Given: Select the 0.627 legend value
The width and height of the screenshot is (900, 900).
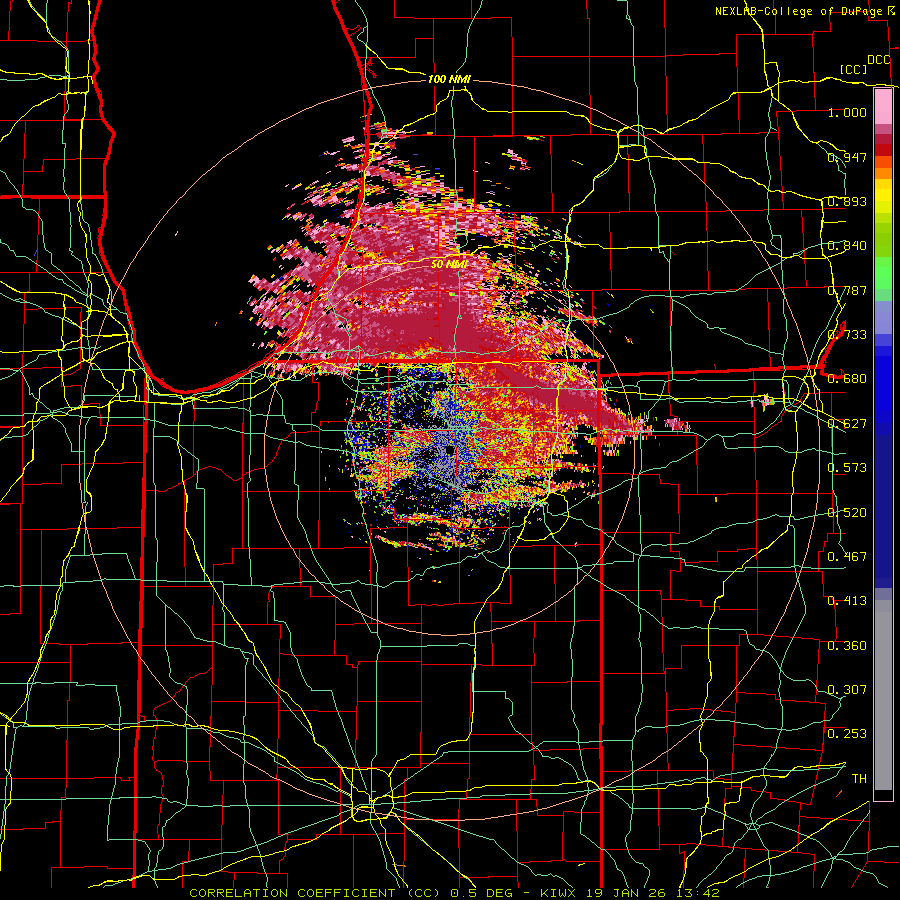Looking at the screenshot, I should (847, 424).
